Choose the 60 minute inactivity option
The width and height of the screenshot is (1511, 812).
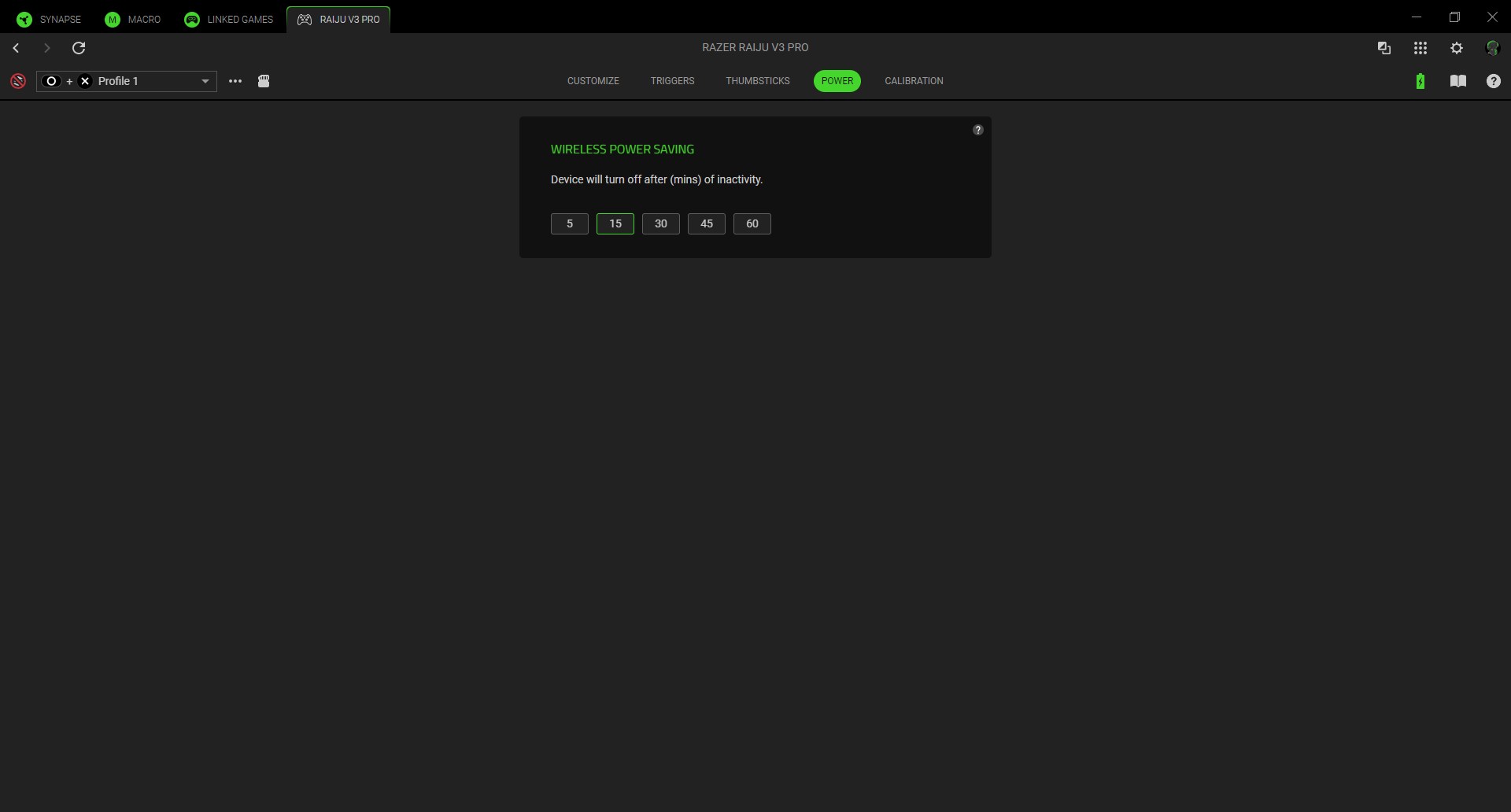click(x=752, y=224)
